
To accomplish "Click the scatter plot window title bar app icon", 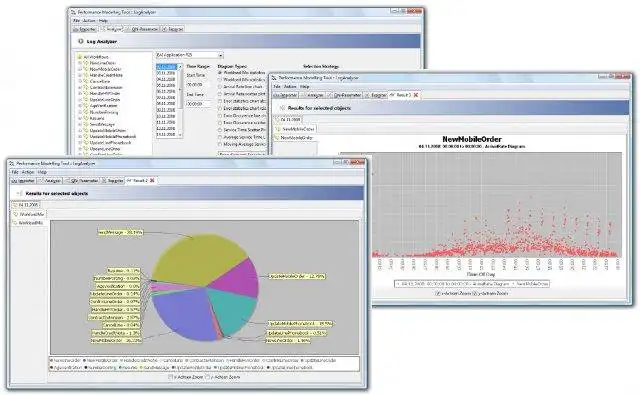I will (x=274, y=78).
